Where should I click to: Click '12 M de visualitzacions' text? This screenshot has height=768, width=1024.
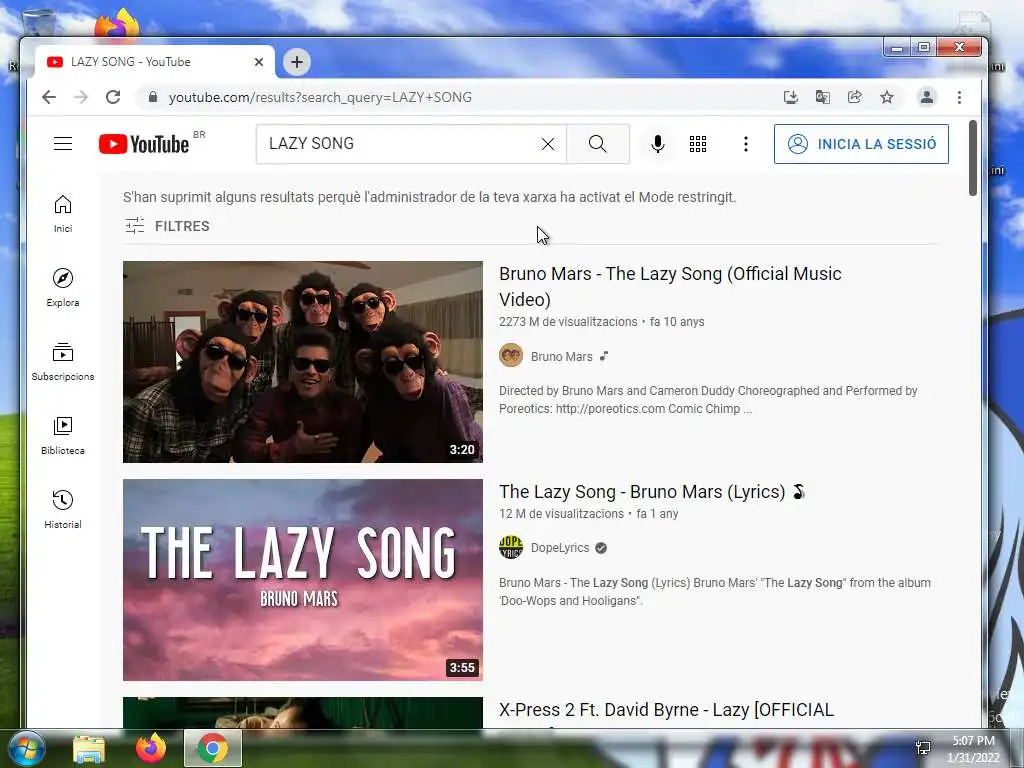(561, 514)
